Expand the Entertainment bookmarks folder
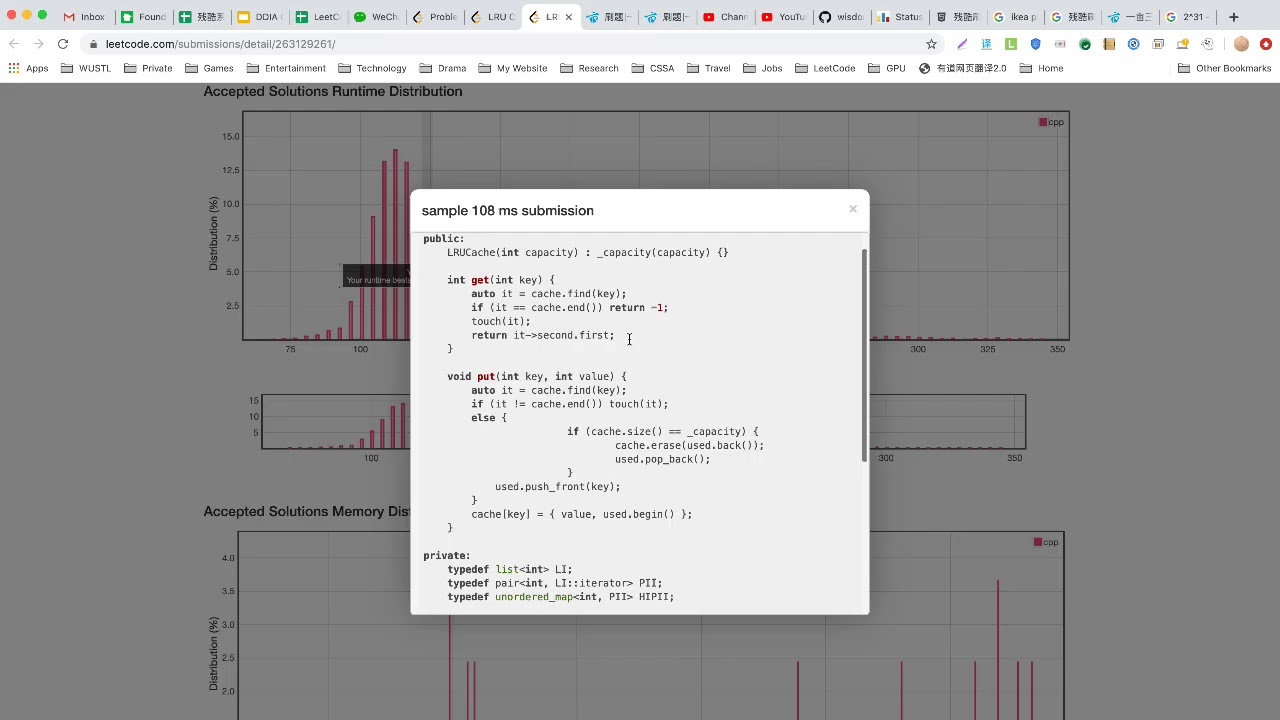The image size is (1280, 720). point(286,68)
